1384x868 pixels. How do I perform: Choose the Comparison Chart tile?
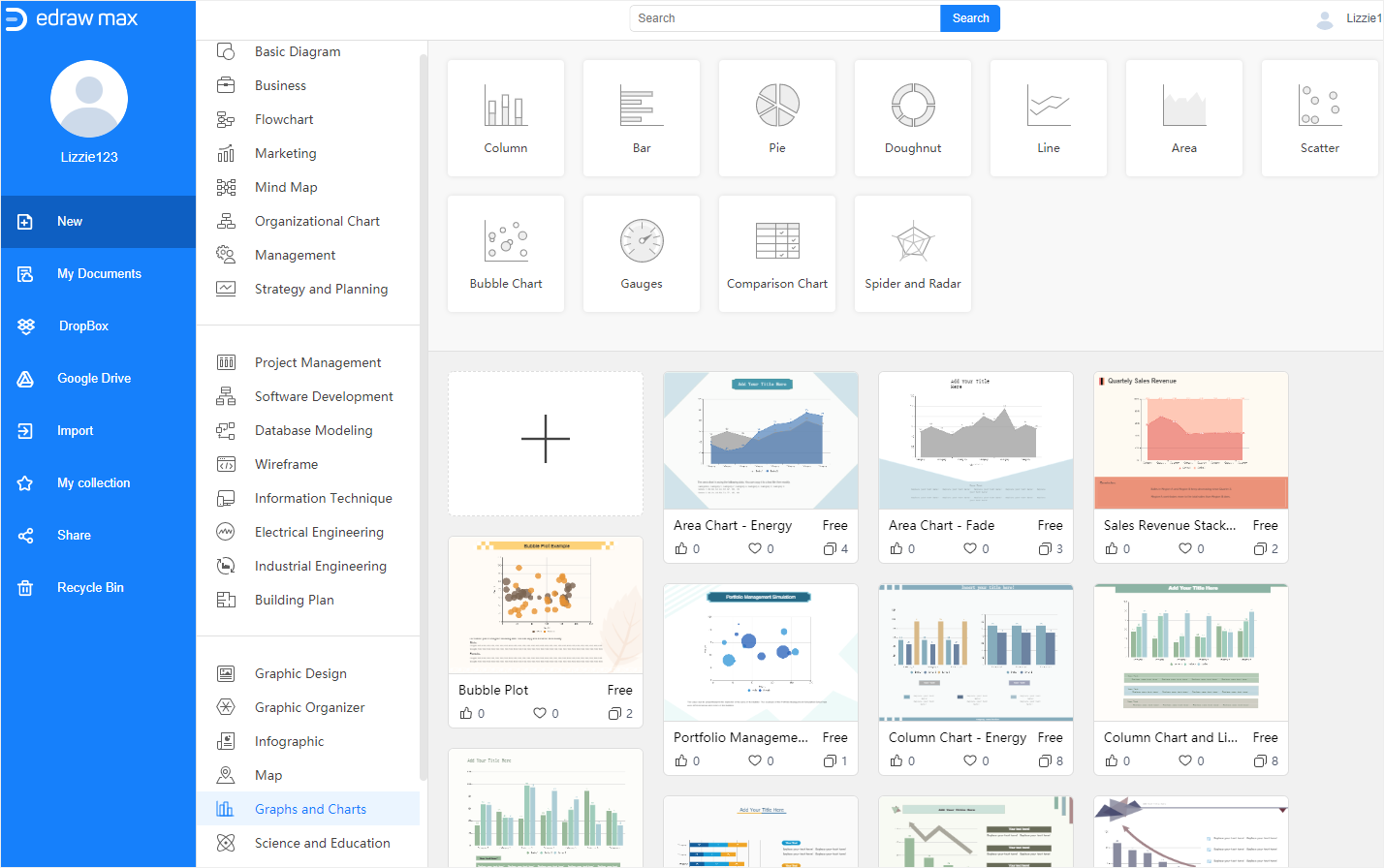777,254
